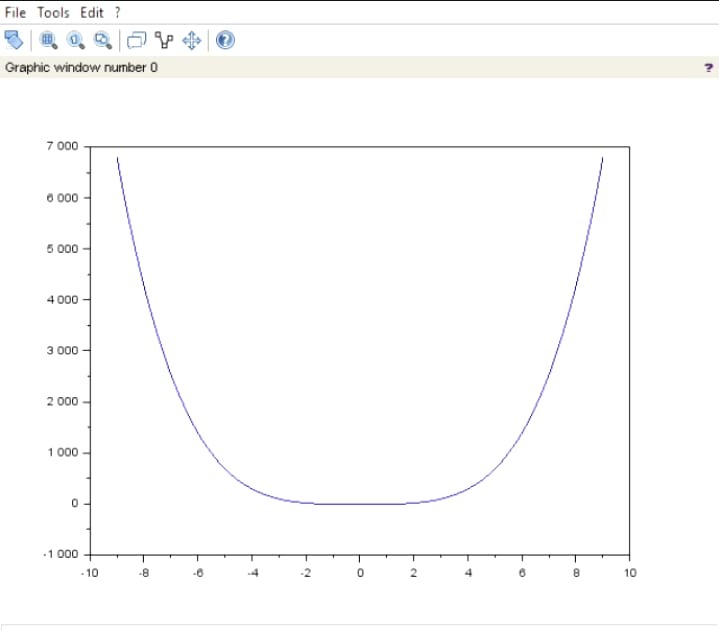
Task: Toggle datatip mode speech bubbles icon
Action: [136, 40]
